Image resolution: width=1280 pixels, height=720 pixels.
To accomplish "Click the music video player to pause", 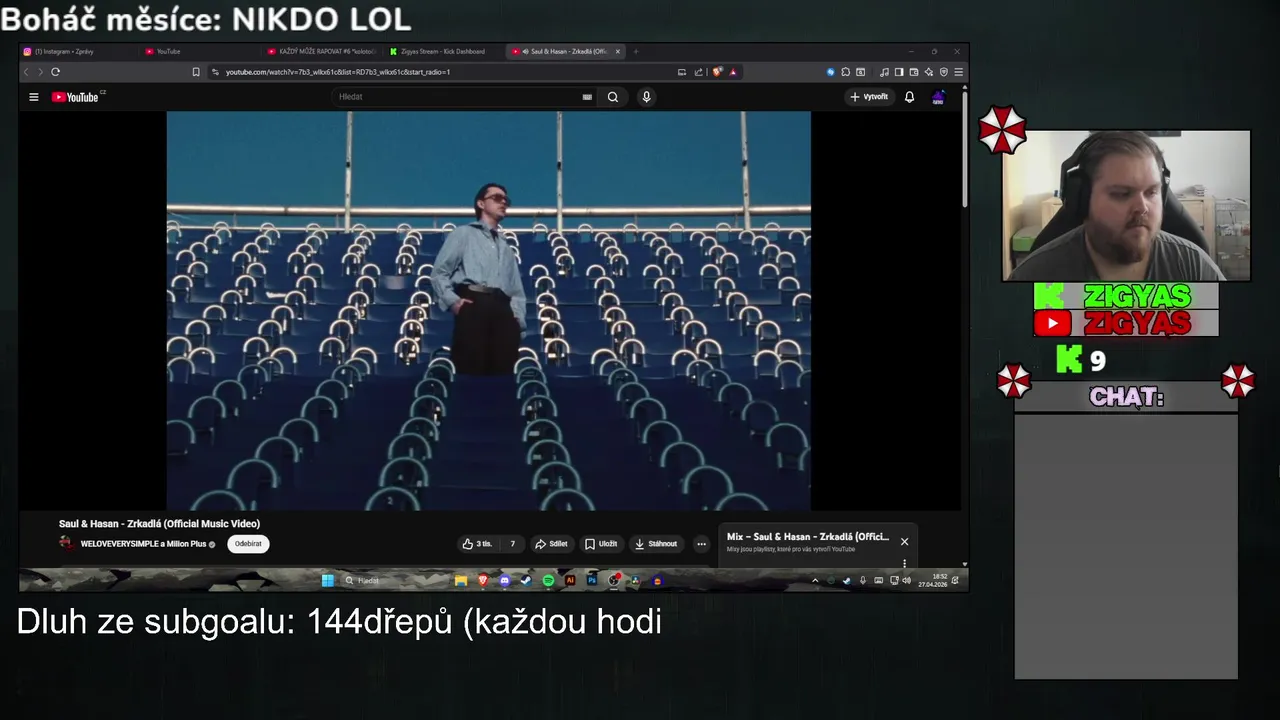I will pos(488,311).
